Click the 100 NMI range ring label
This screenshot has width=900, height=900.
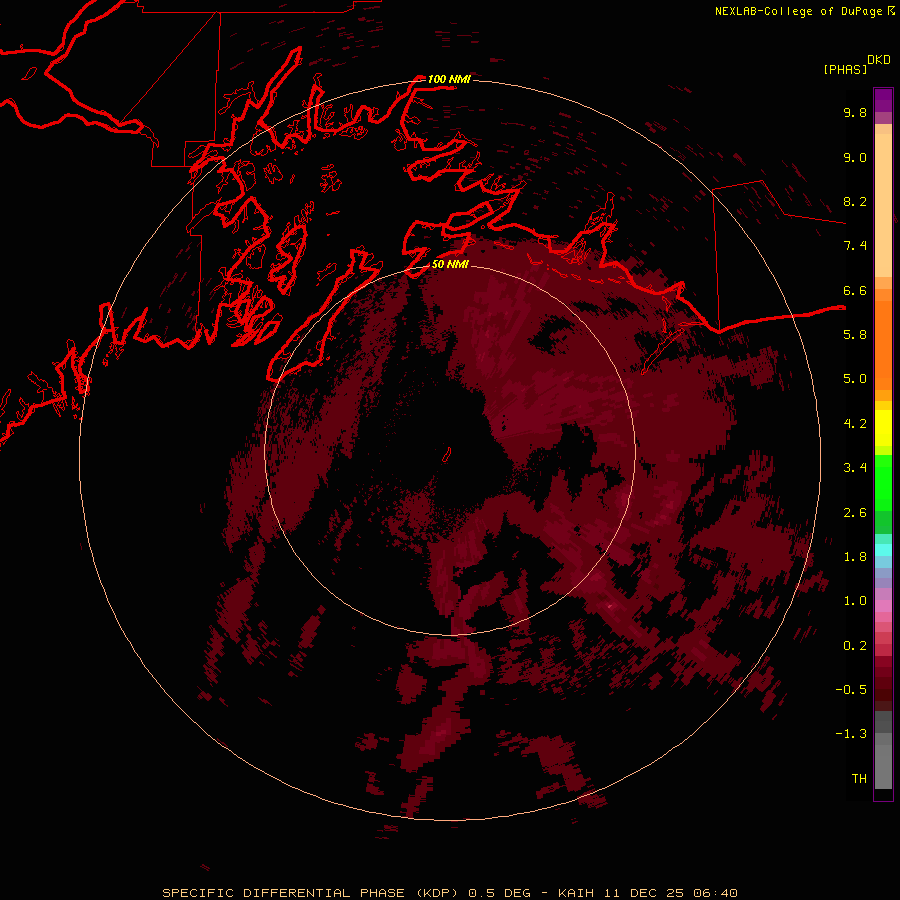(449, 79)
